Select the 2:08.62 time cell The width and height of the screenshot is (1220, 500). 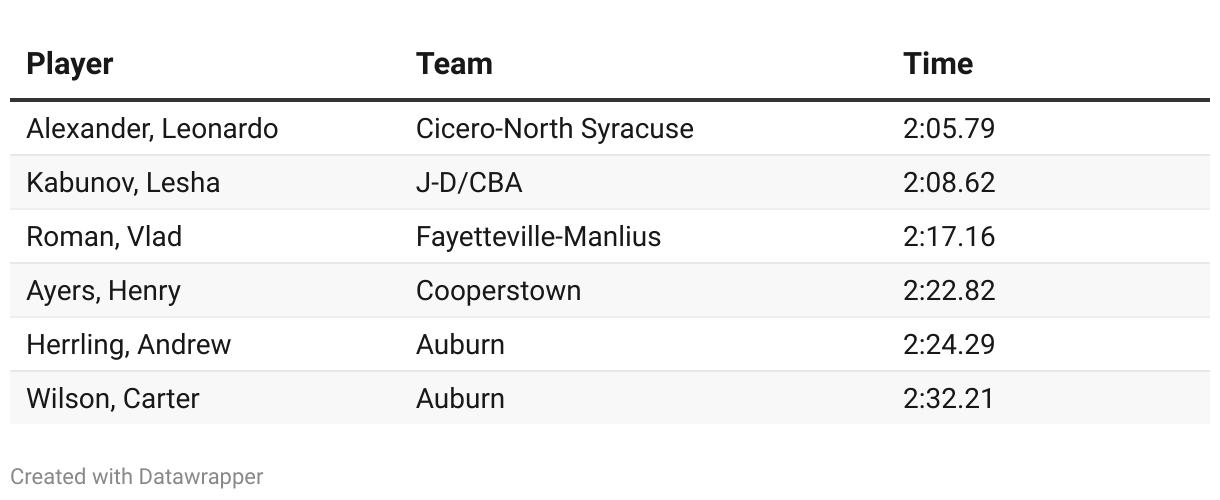948,183
